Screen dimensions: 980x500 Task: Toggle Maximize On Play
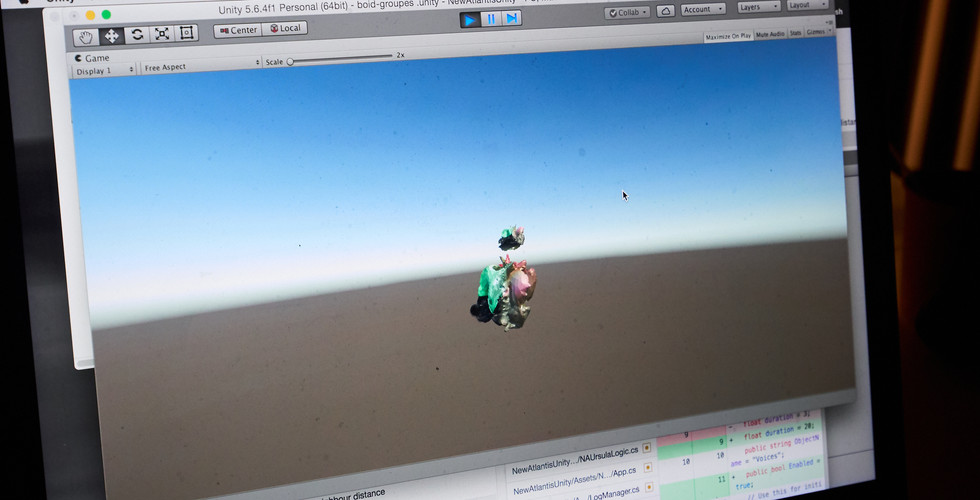(728, 37)
